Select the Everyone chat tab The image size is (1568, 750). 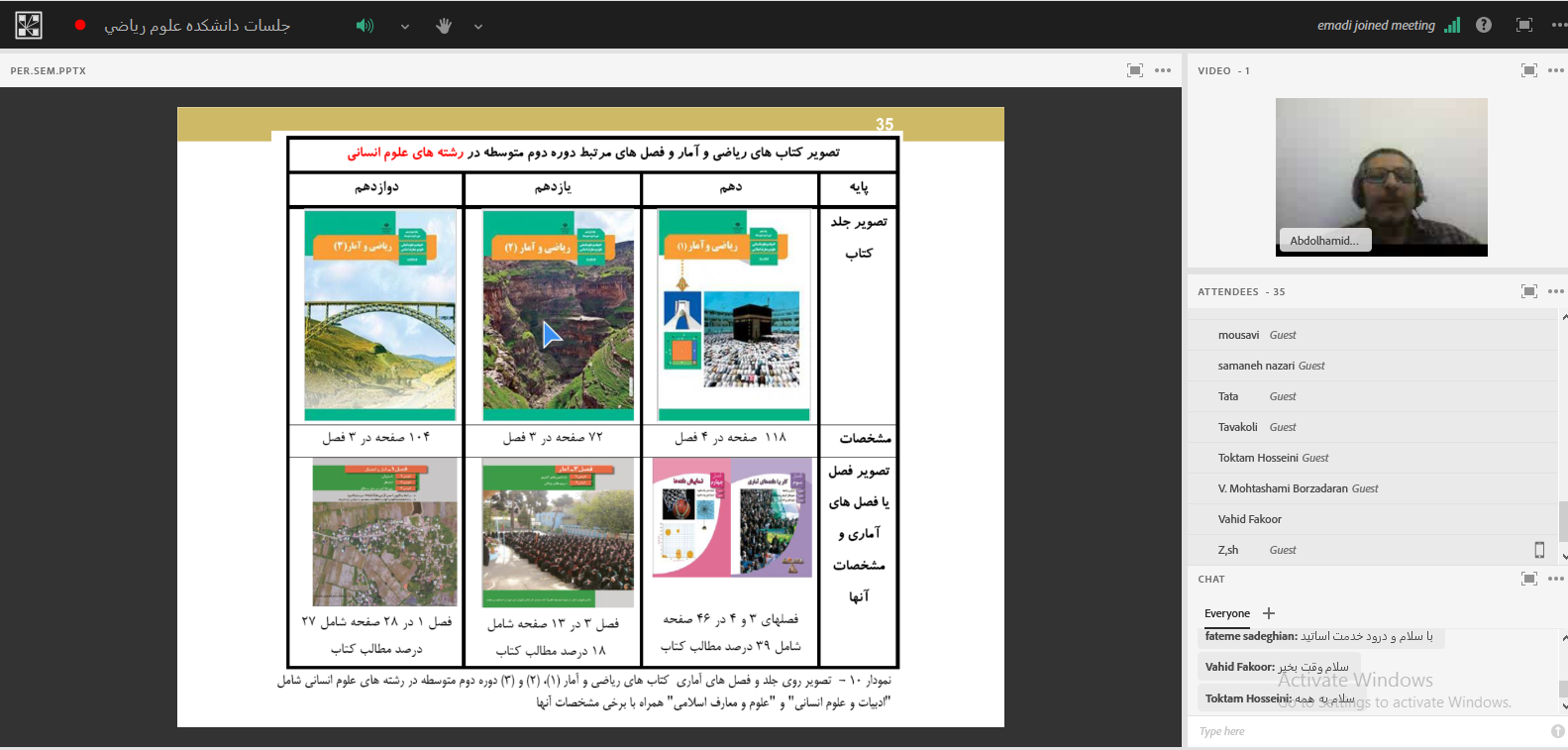click(x=1226, y=613)
